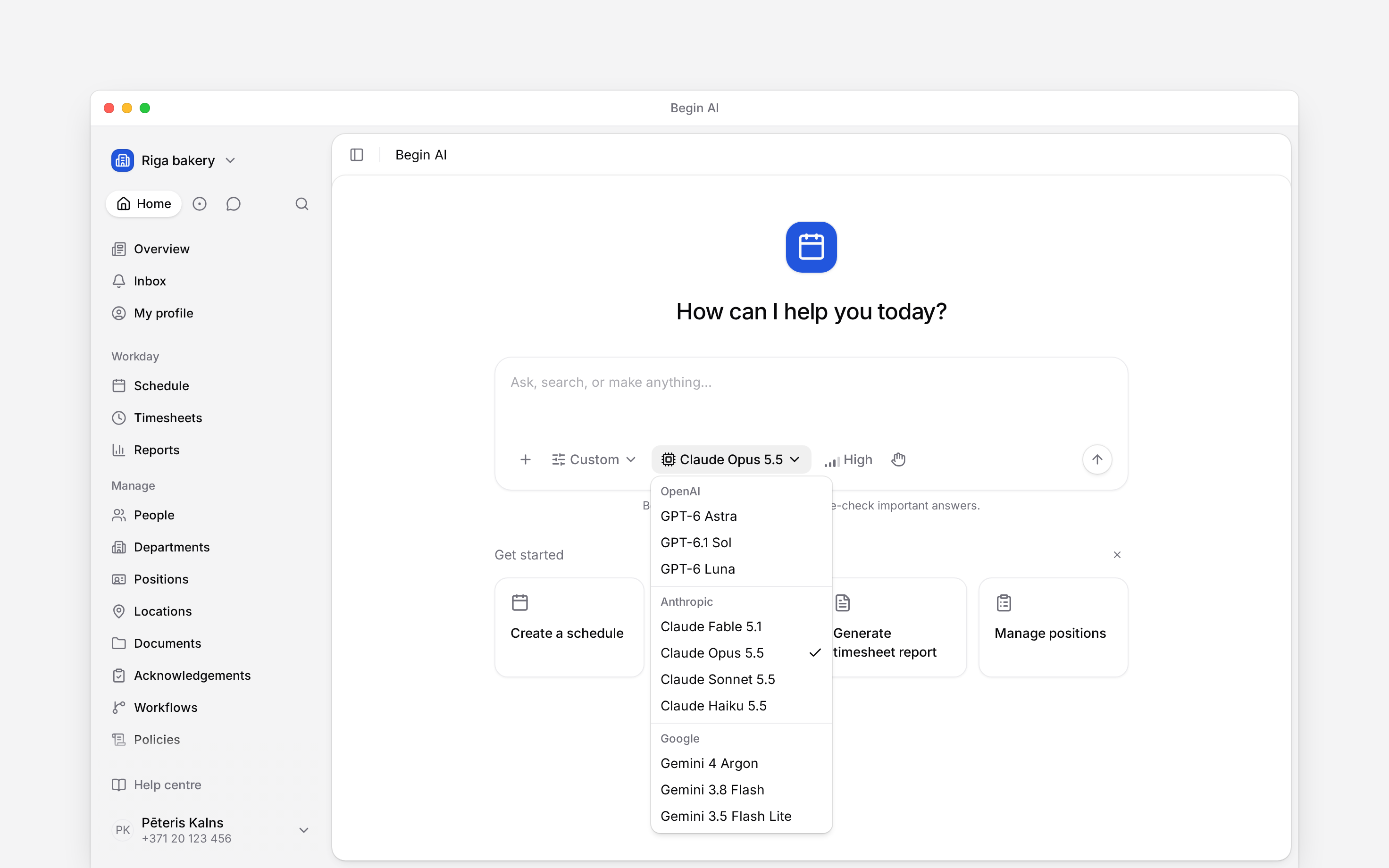
Task: Select Gemini 4 Argon model
Action: (x=741, y=764)
